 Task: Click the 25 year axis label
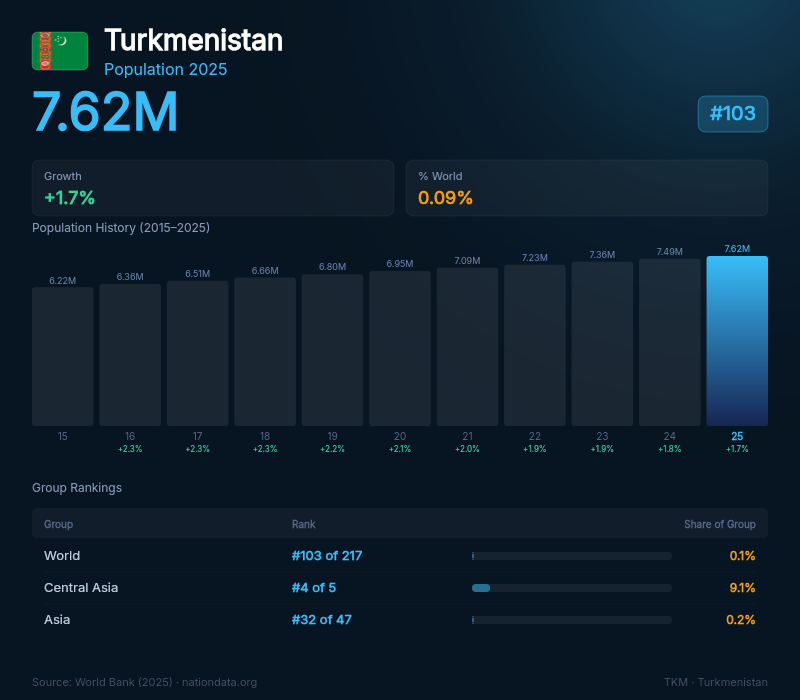coord(737,436)
